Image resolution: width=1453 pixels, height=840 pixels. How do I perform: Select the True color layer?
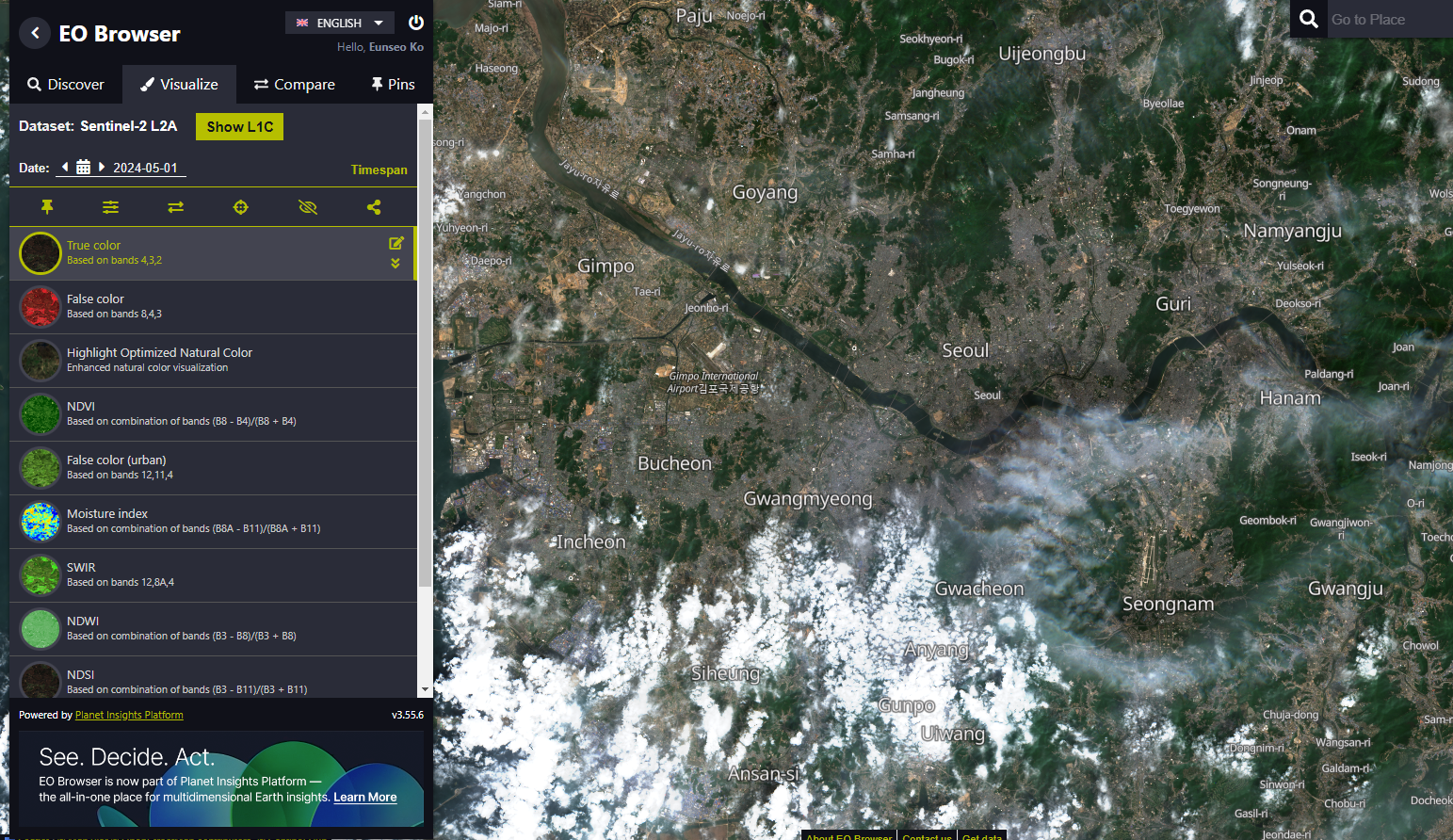[213, 253]
